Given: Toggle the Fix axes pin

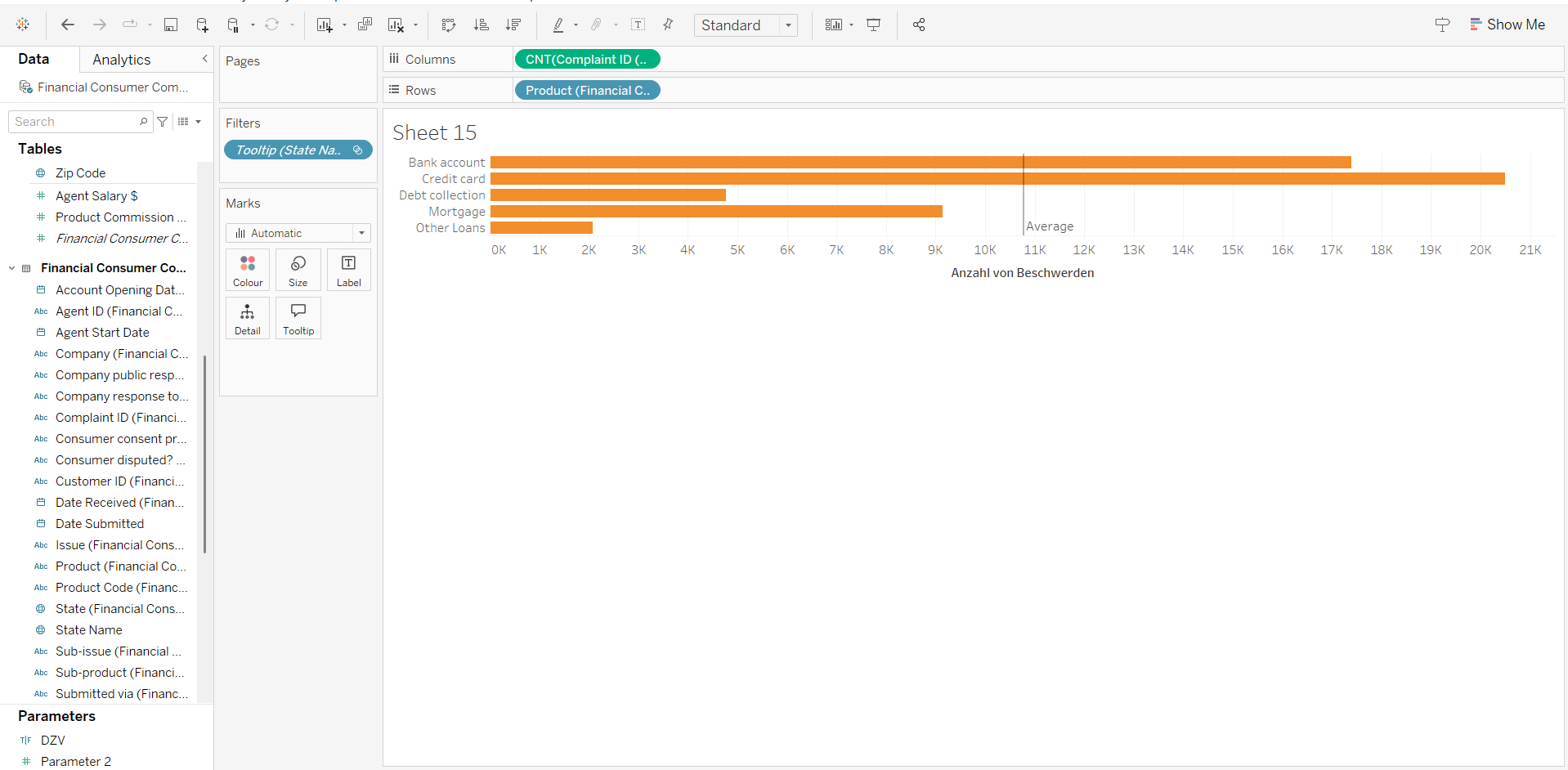Looking at the screenshot, I should (x=669, y=25).
